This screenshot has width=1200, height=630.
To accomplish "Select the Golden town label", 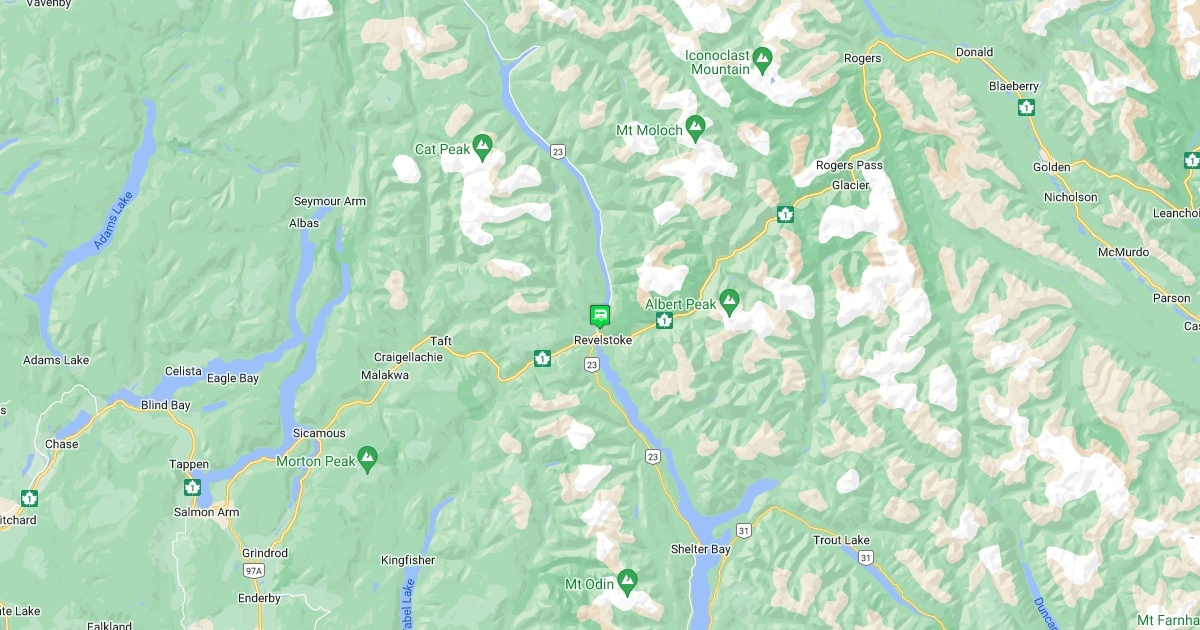I will point(1052,168).
